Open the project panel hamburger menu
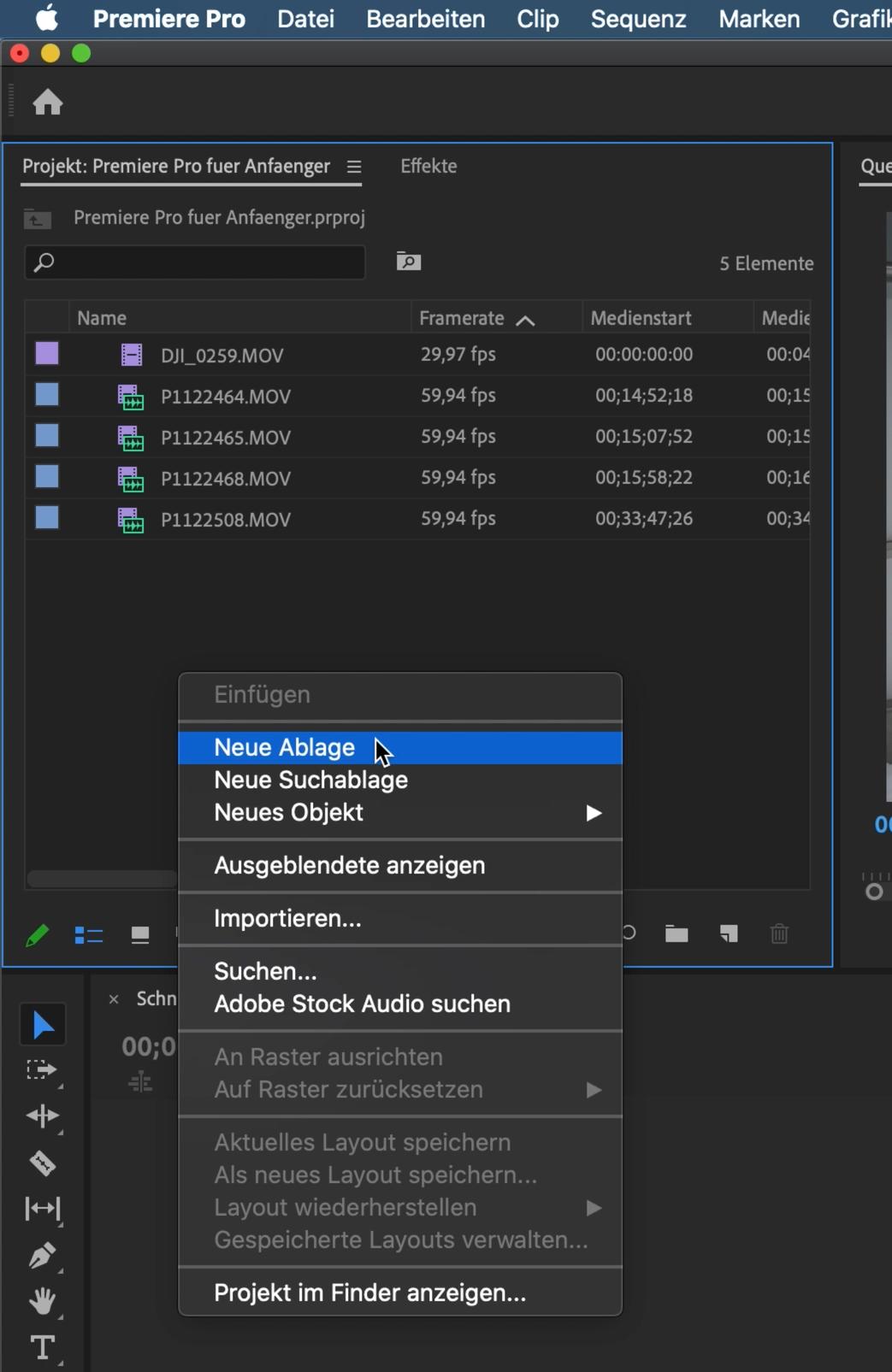Screen dimensions: 892x1372 point(354,167)
